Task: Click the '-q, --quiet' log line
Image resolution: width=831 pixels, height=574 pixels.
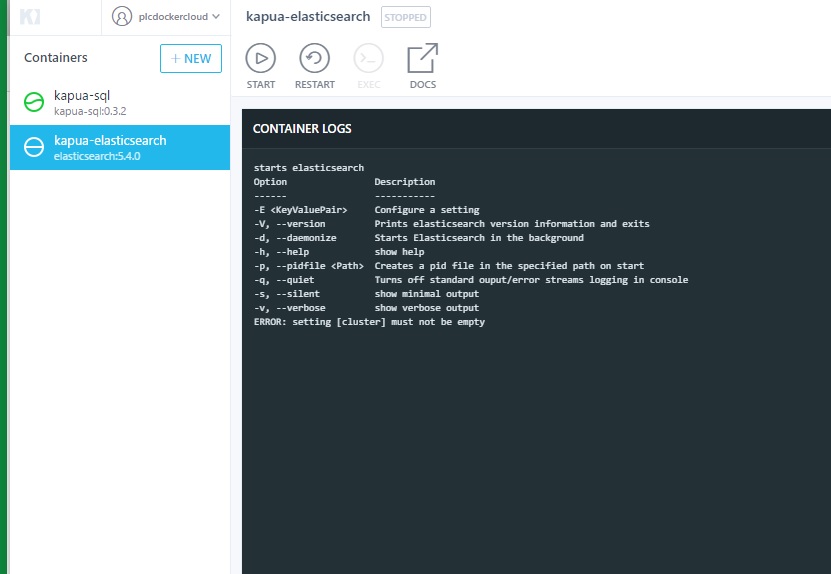Action: pyautogui.click(x=471, y=279)
